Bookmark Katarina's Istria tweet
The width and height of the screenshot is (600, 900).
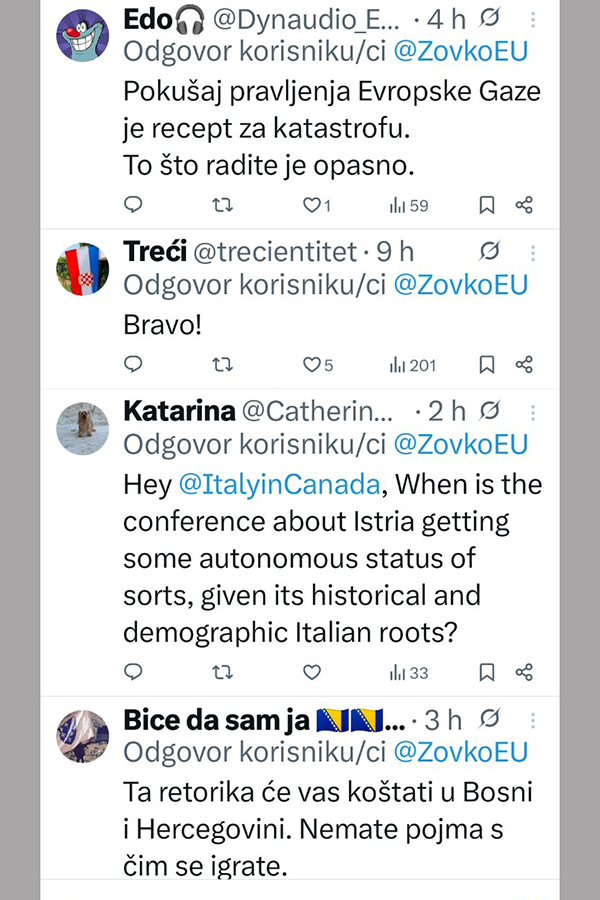[487, 672]
